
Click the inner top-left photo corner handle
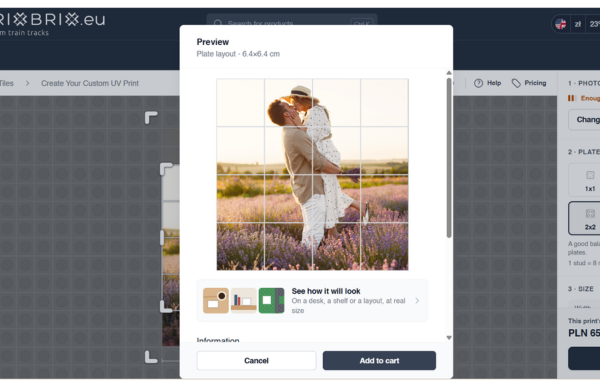tap(166, 169)
